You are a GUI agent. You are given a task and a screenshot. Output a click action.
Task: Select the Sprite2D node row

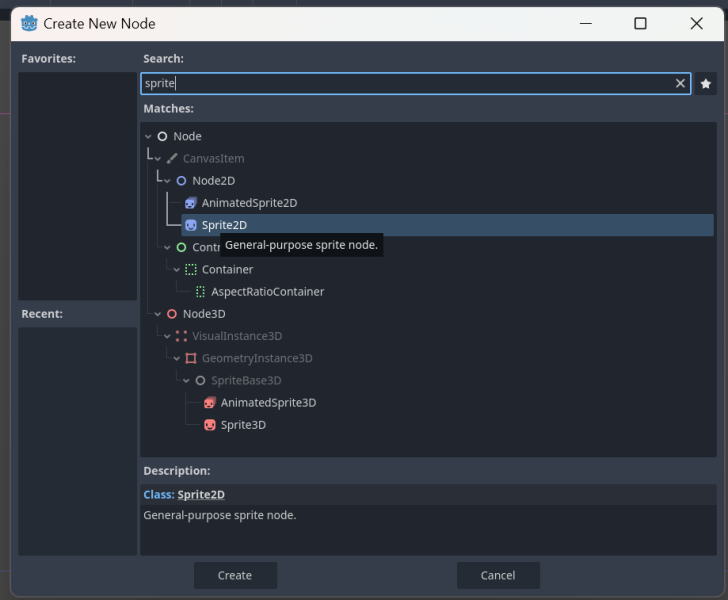[x=447, y=225]
